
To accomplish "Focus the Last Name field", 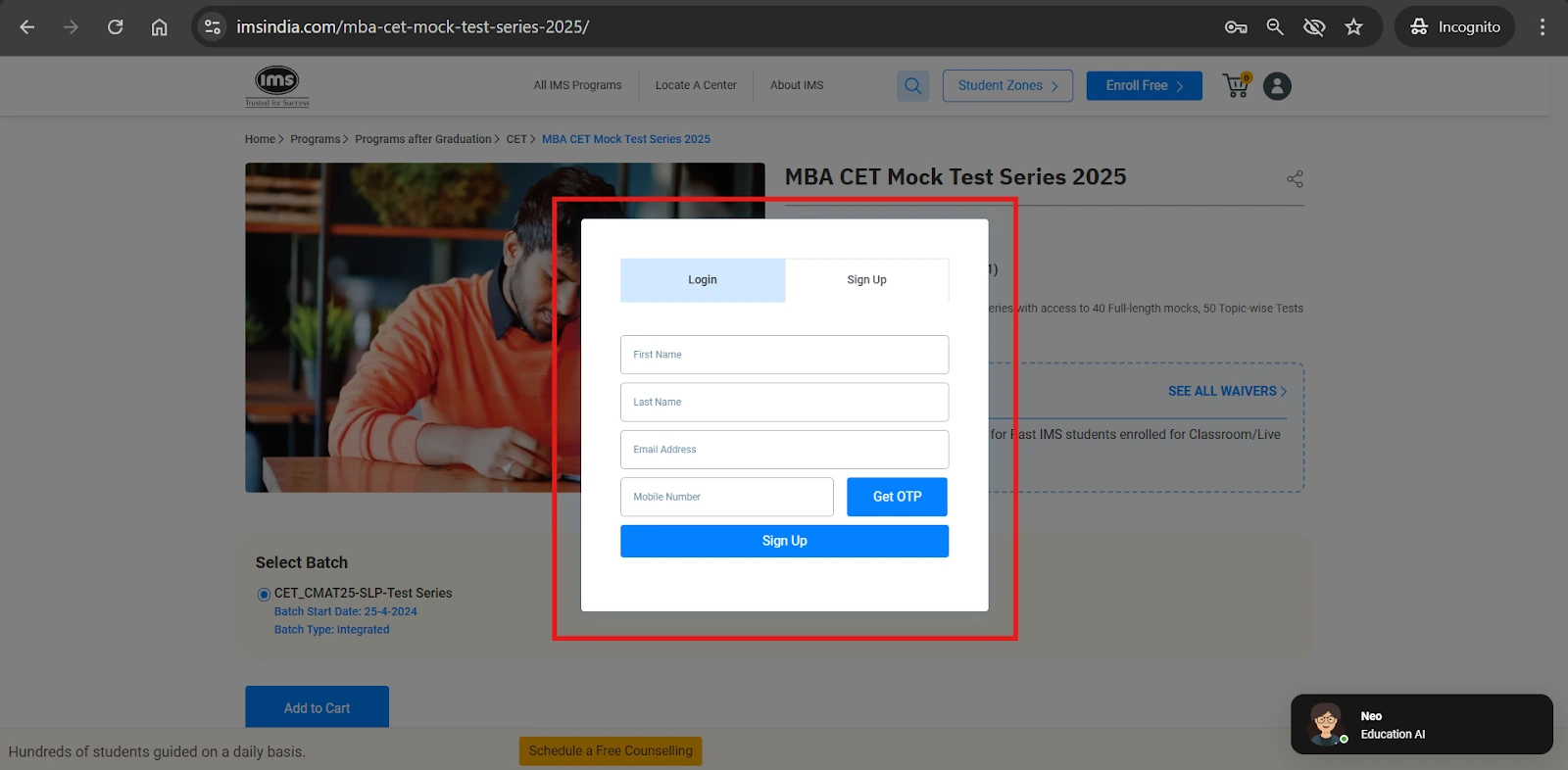I will (x=784, y=402).
